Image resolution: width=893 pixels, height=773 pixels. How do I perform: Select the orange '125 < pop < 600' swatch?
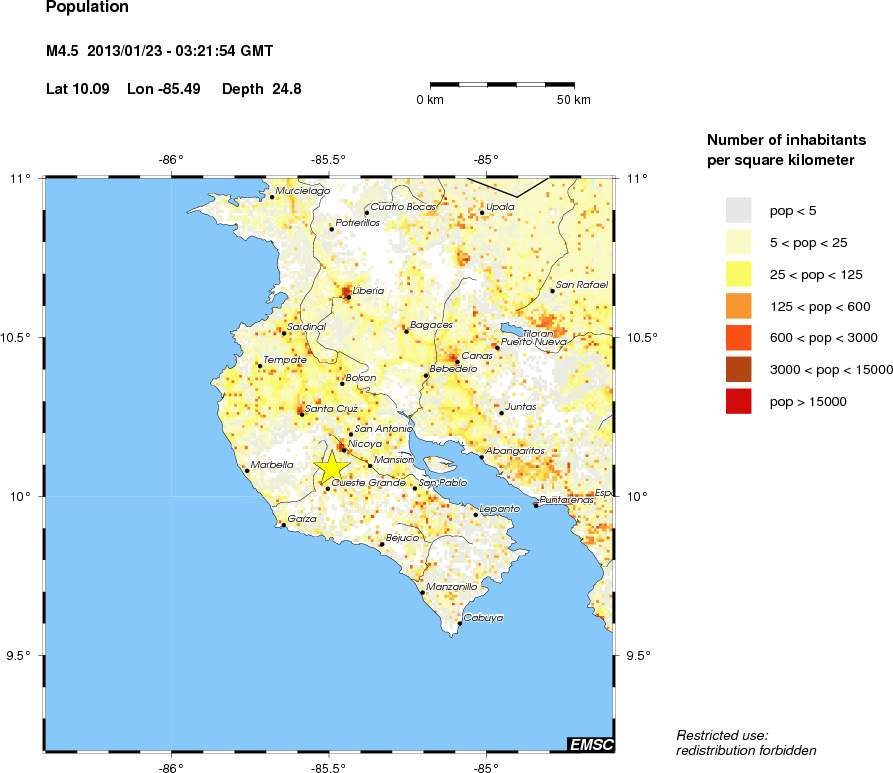point(738,306)
